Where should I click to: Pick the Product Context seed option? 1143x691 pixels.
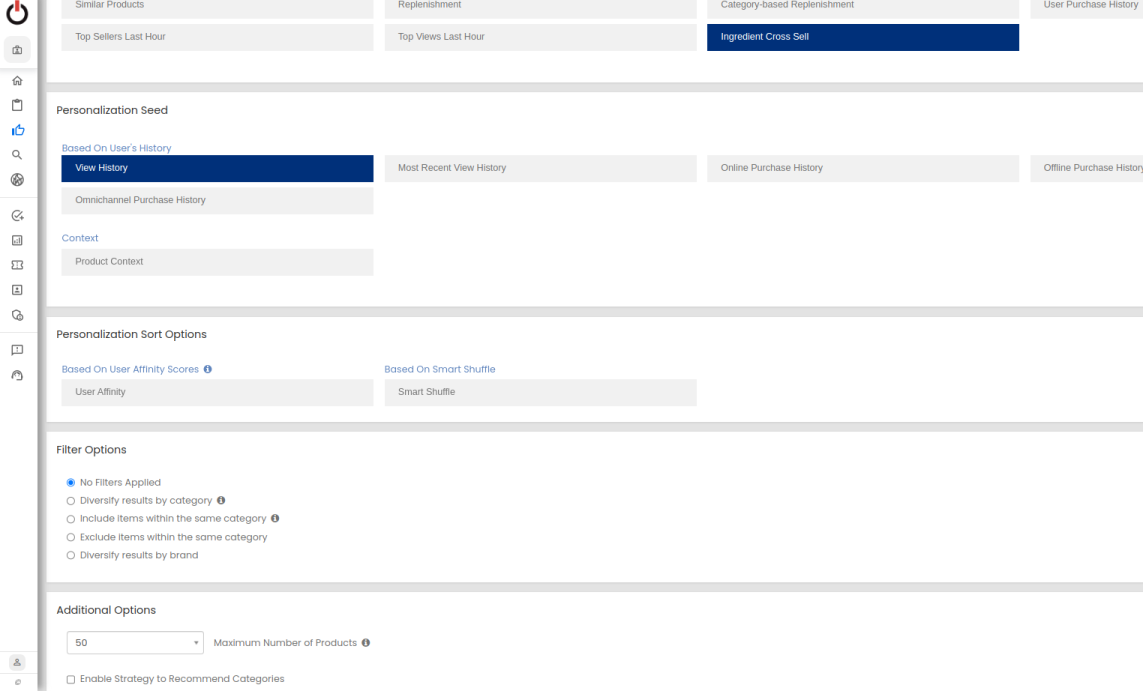click(217, 262)
